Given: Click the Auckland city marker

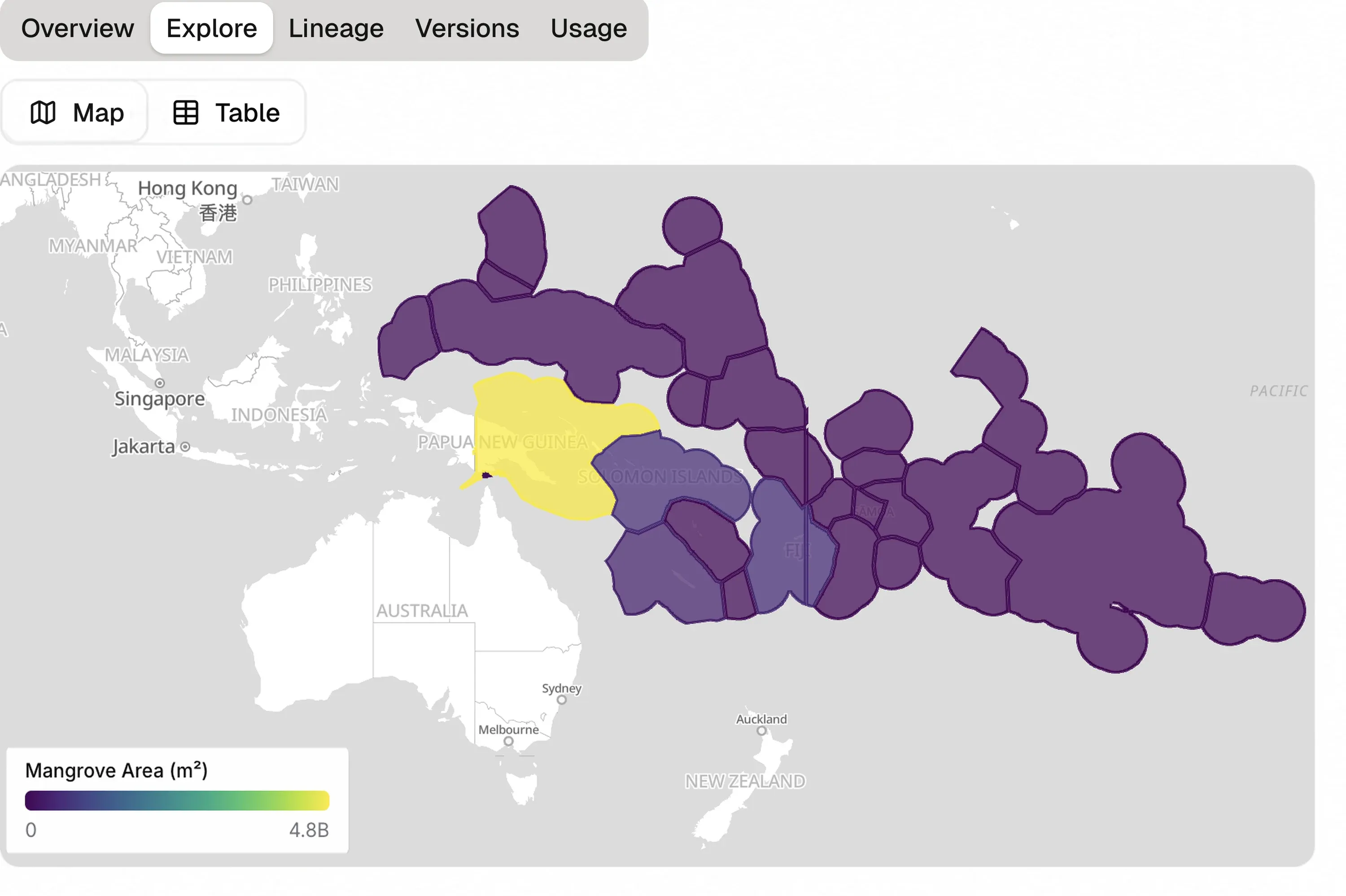Looking at the screenshot, I should (761, 730).
